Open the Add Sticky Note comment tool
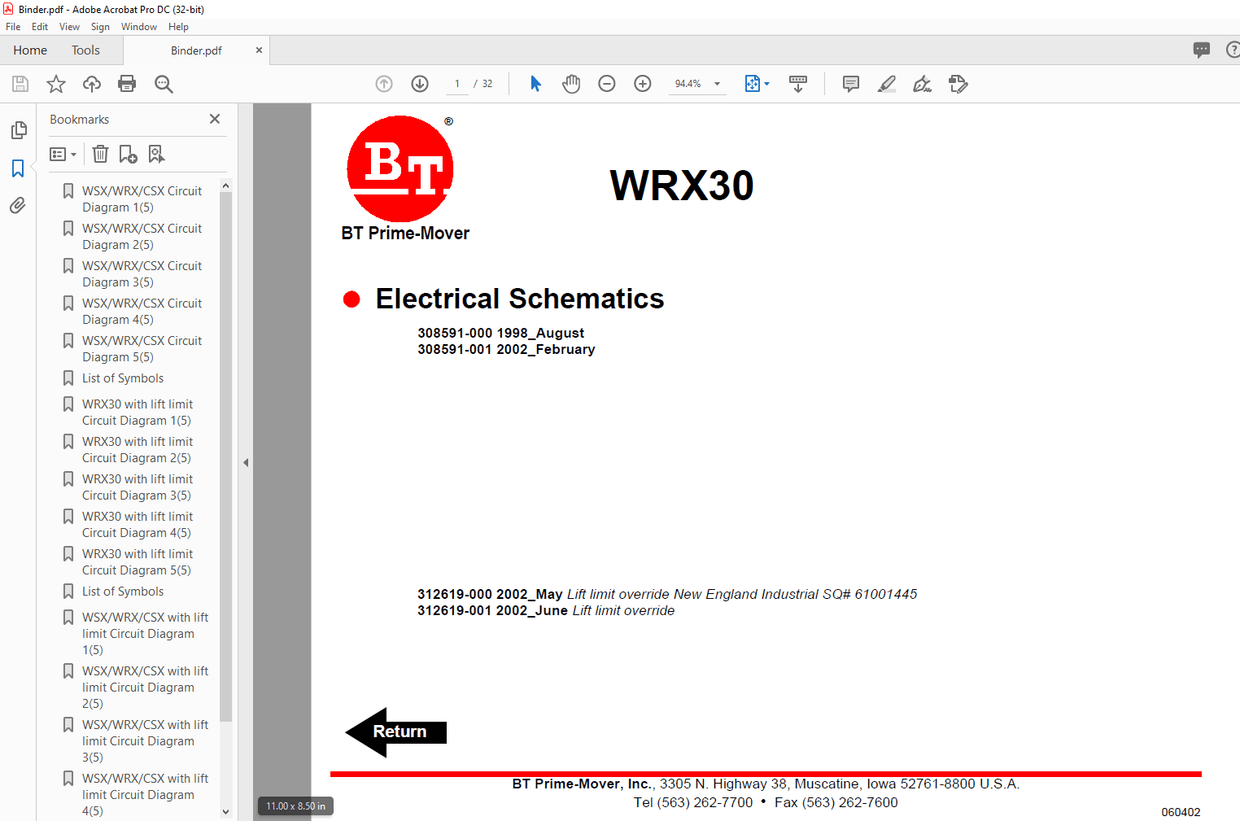The image size is (1240, 821). click(849, 84)
